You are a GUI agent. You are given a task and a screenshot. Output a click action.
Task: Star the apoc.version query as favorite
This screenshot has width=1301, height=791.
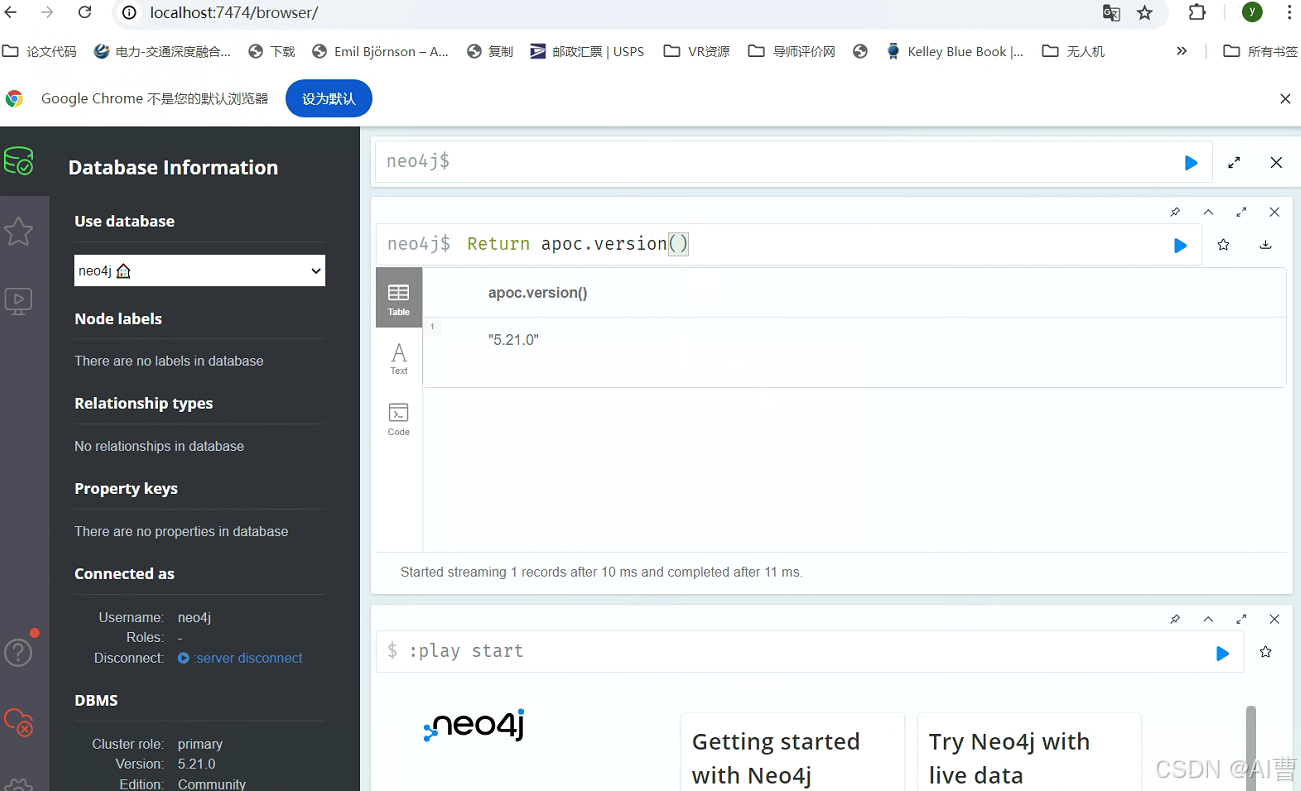(1223, 244)
